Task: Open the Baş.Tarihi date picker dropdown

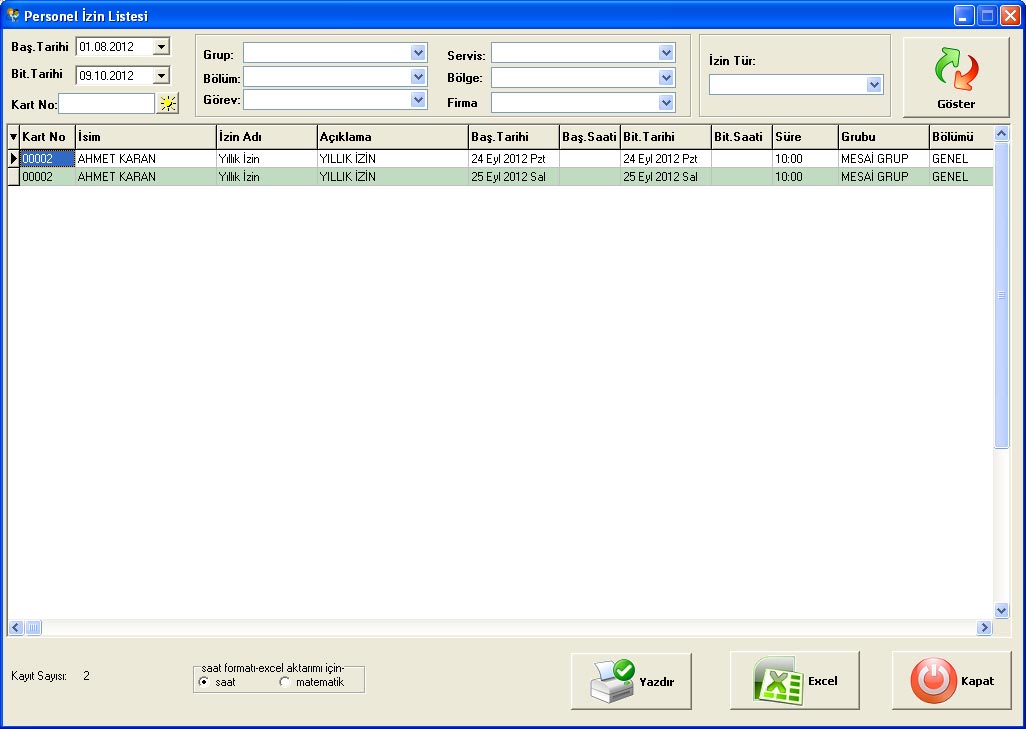Action: point(161,46)
